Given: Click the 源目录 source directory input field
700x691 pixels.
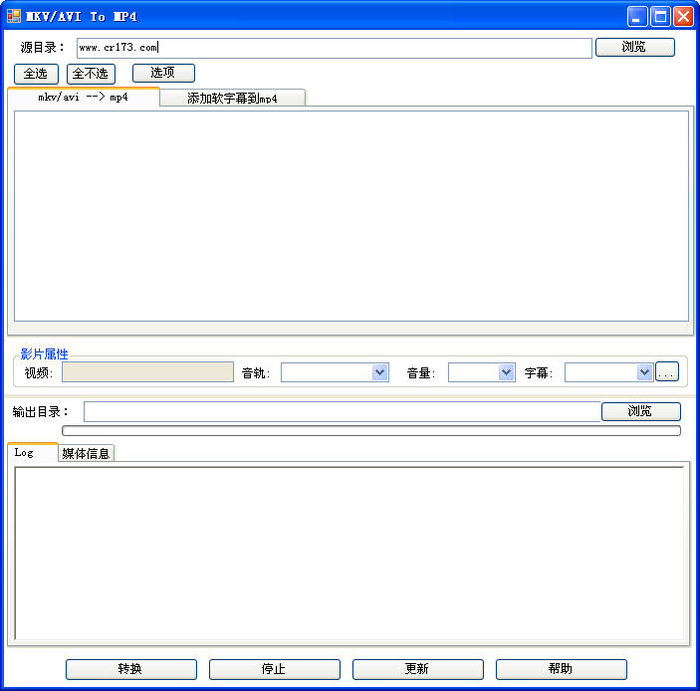Looking at the screenshot, I should [334, 48].
